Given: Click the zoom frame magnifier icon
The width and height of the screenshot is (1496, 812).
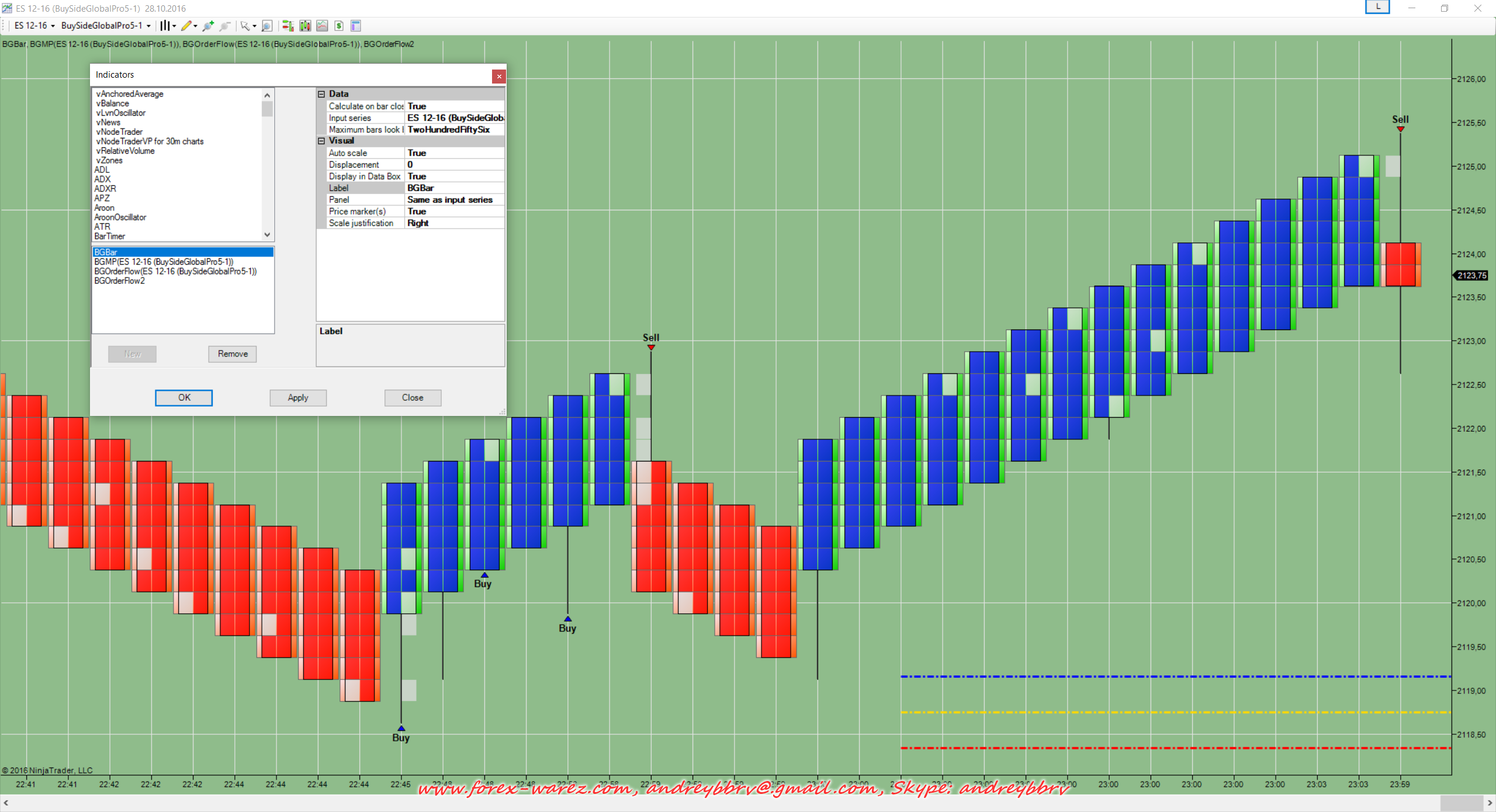Looking at the screenshot, I should (267, 26).
